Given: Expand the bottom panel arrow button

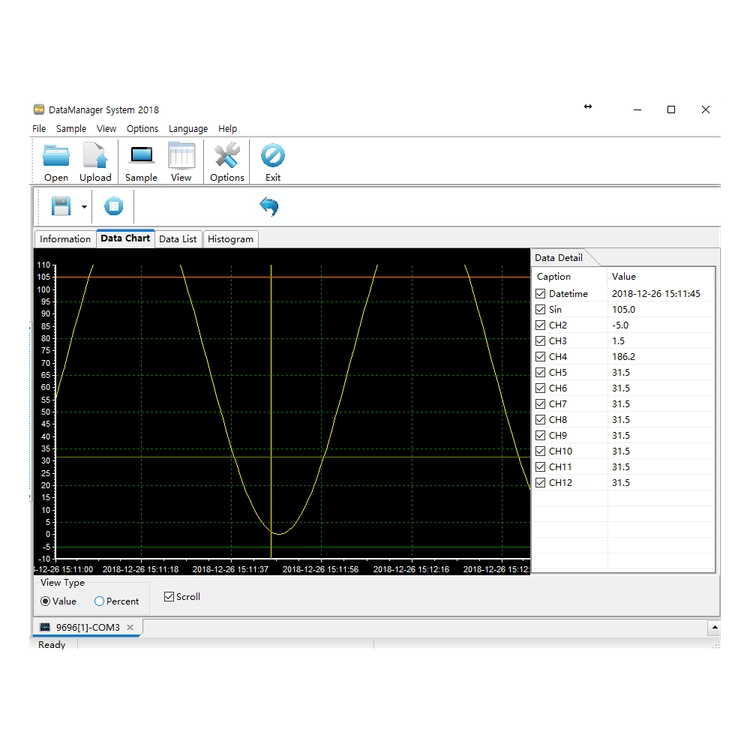Looking at the screenshot, I should pos(715,627).
